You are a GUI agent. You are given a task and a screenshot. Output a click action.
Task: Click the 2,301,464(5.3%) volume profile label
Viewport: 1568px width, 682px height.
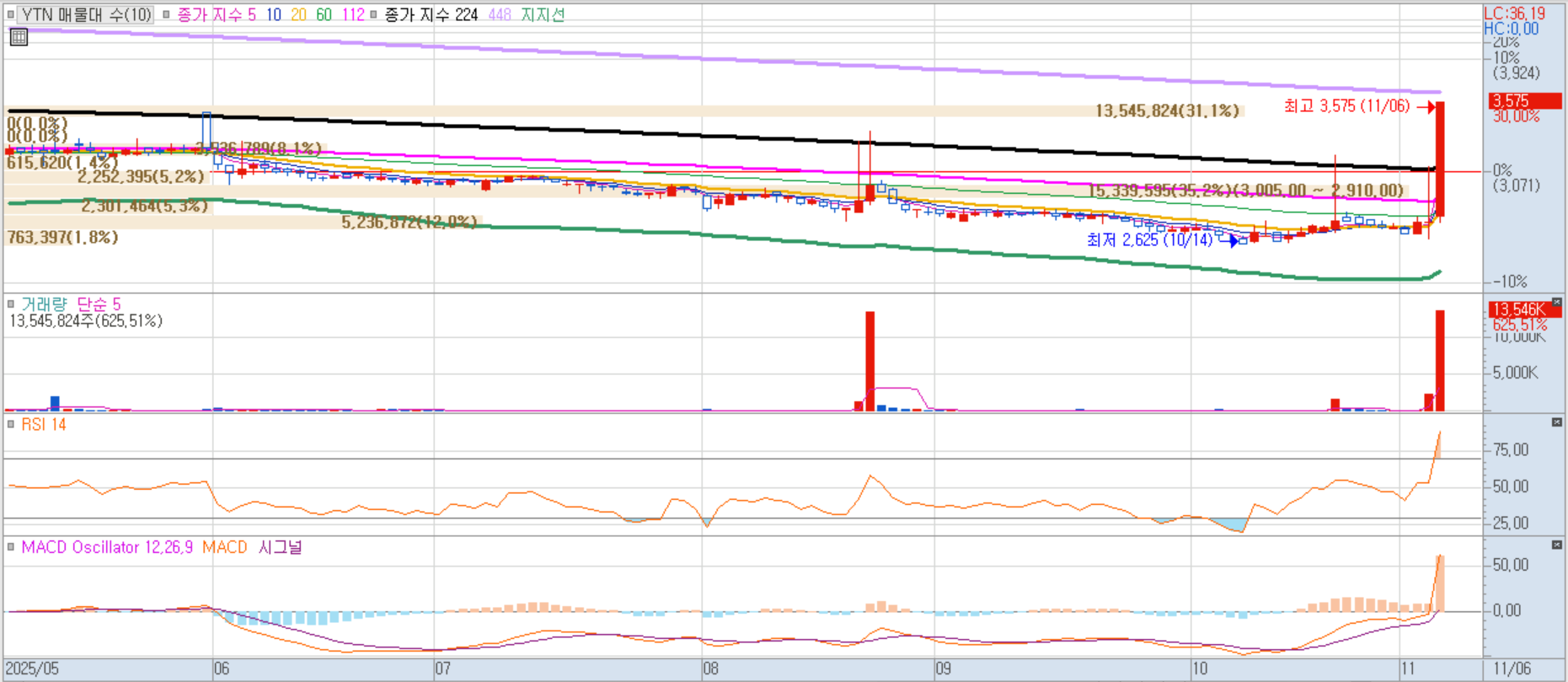[x=144, y=206]
